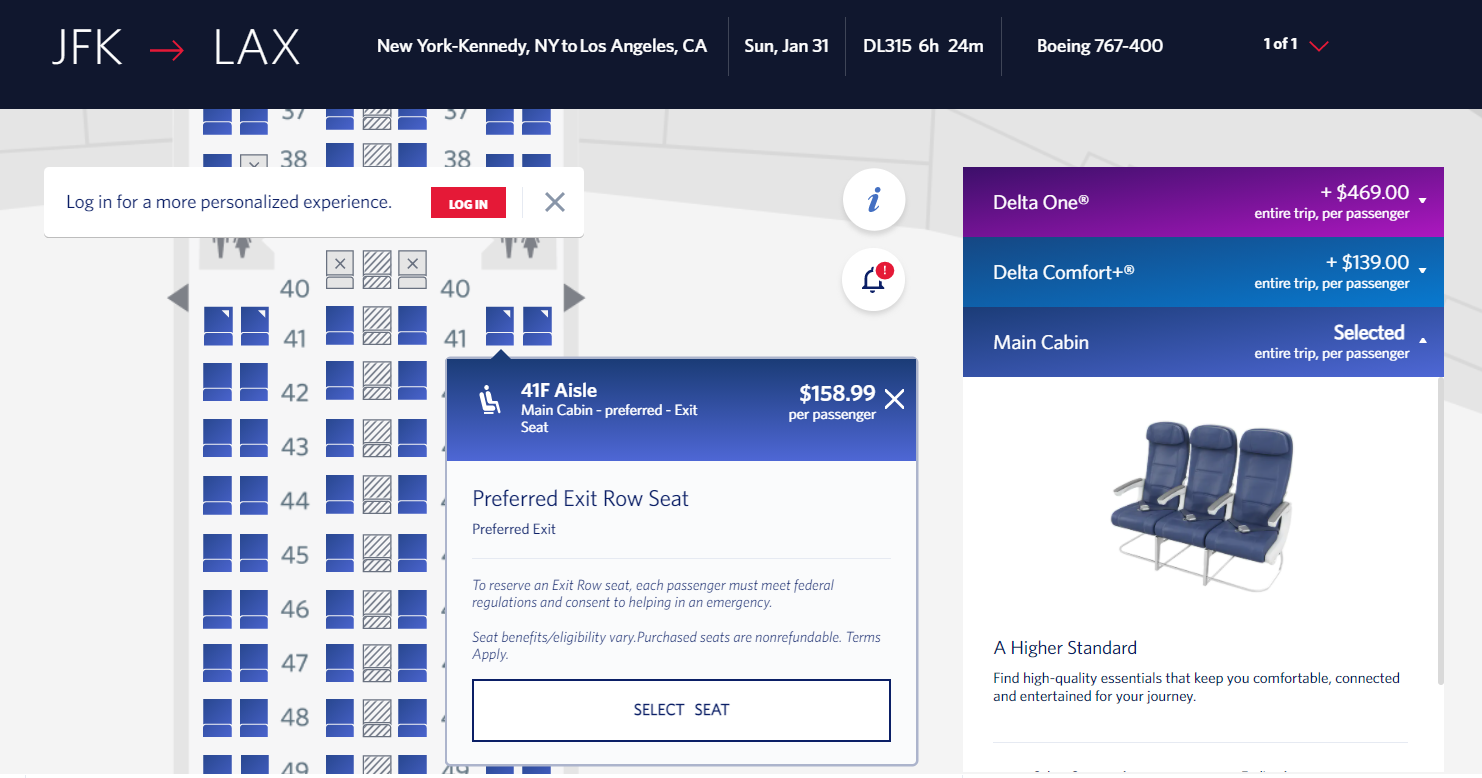
Task: Click the LOG IN button in the banner
Action: coord(468,201)
